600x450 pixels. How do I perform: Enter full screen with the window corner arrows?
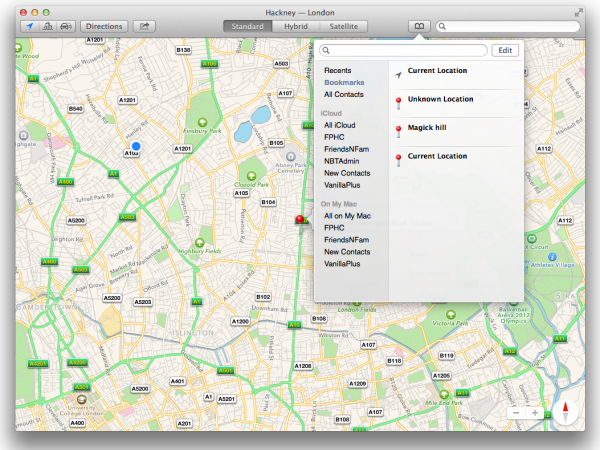pos(577,13)
